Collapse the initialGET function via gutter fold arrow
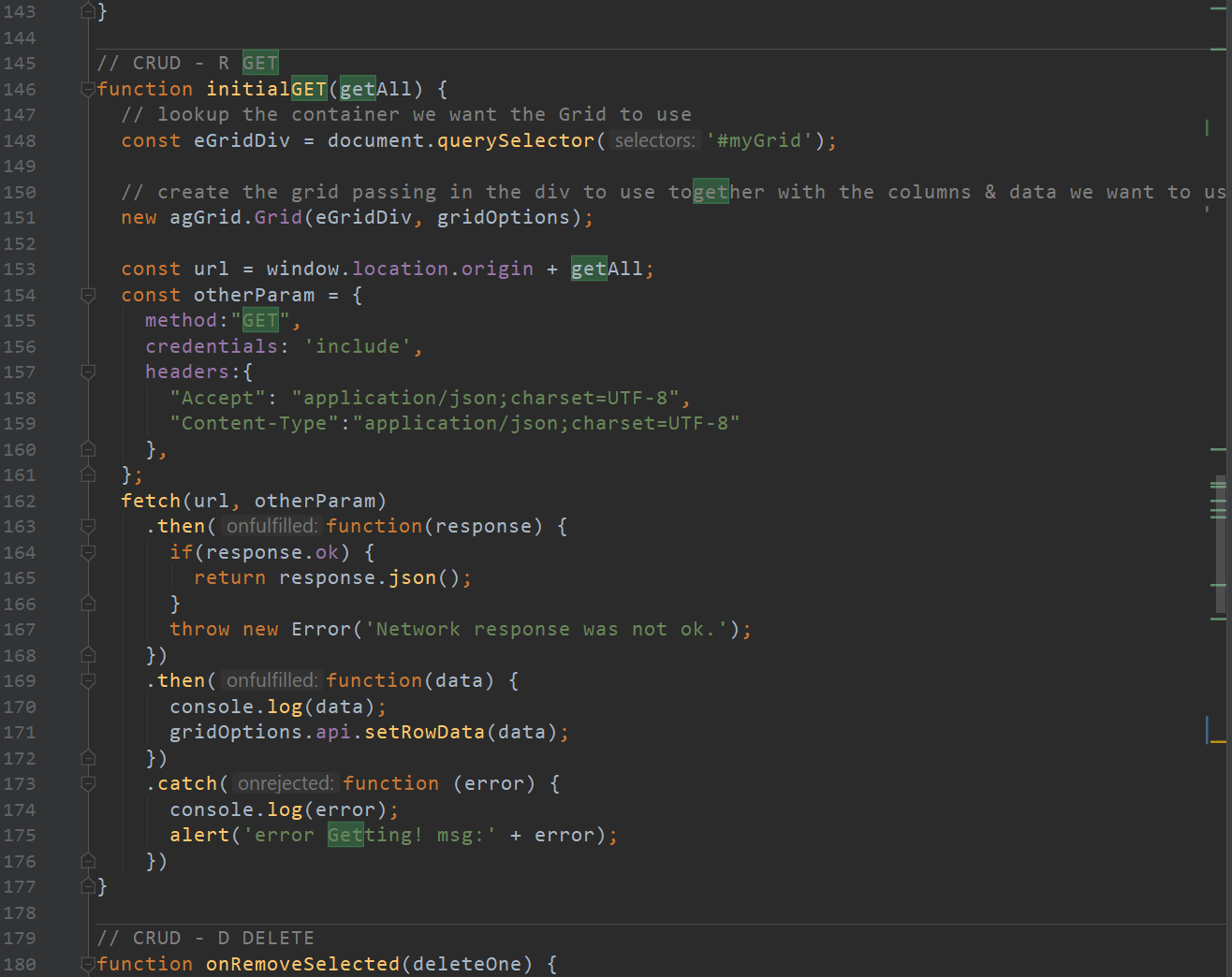The width and height of the screenshot is (1232, 977). 88,88
